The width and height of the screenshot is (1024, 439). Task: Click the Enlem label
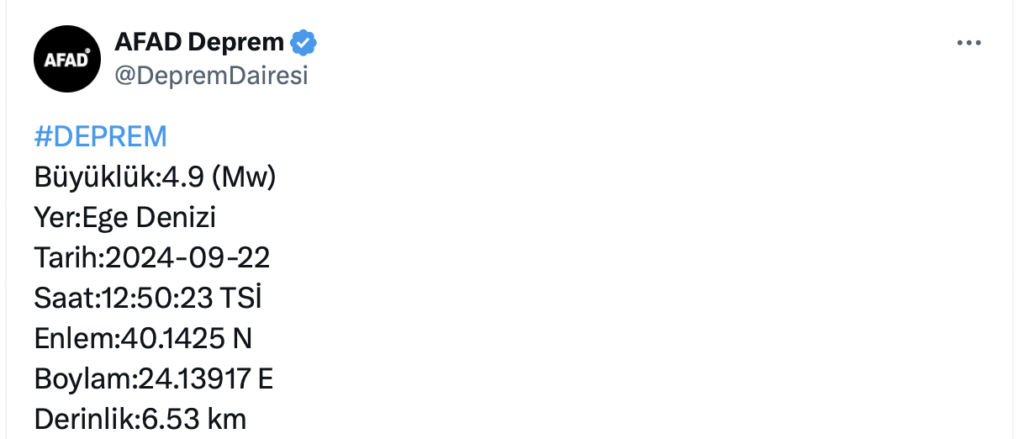[x=72, y=339]
